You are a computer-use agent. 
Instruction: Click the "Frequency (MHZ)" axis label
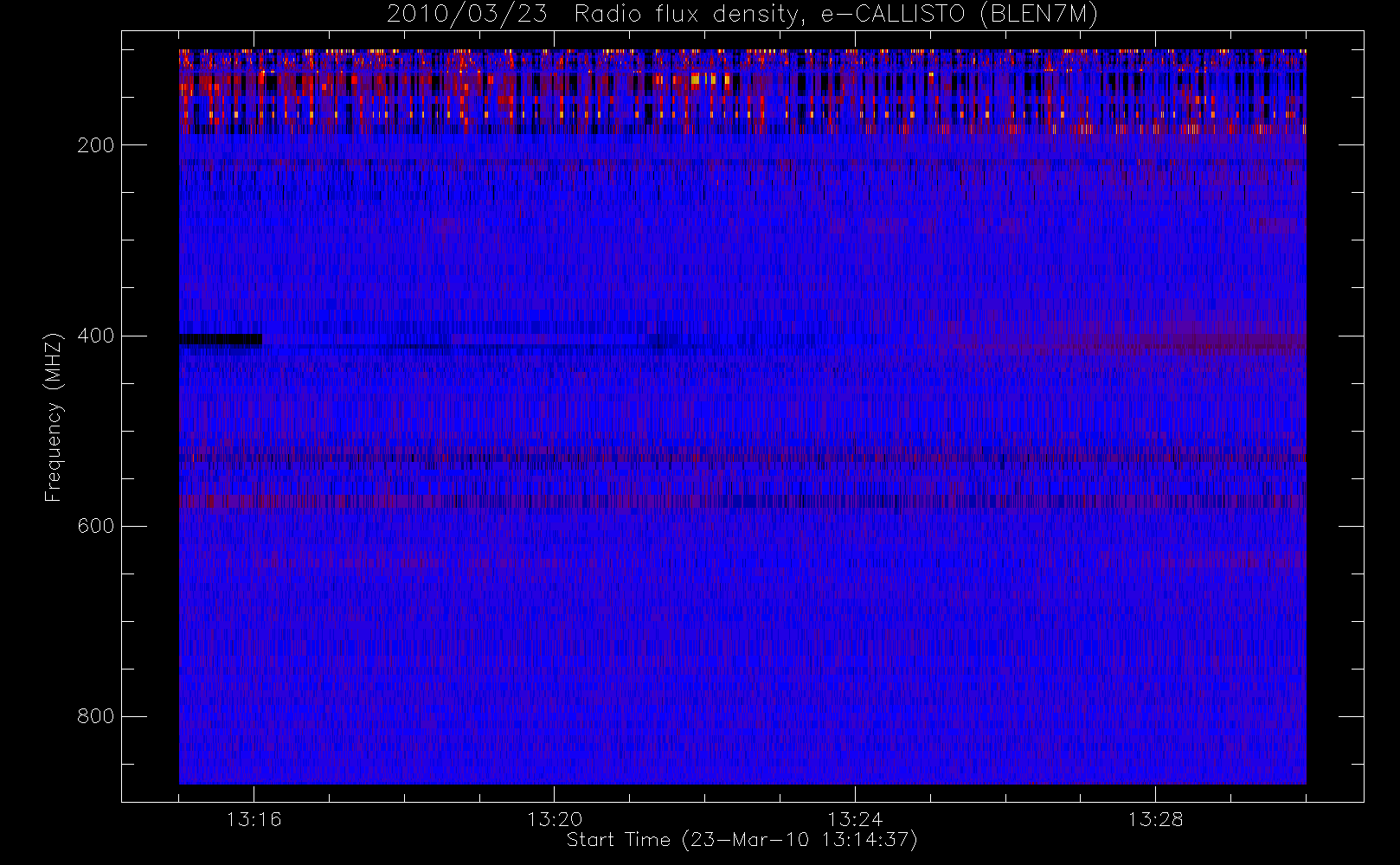(x=54, y=417)
